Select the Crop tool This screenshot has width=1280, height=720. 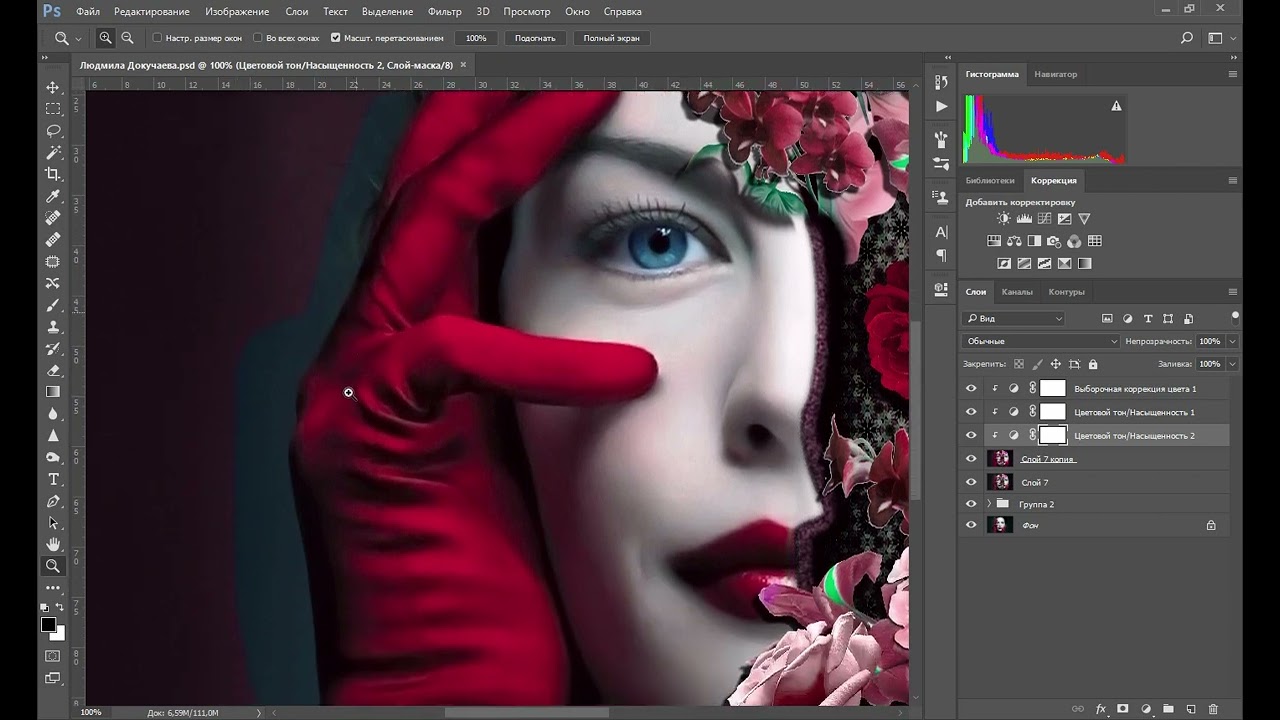(x=53, y=174)
